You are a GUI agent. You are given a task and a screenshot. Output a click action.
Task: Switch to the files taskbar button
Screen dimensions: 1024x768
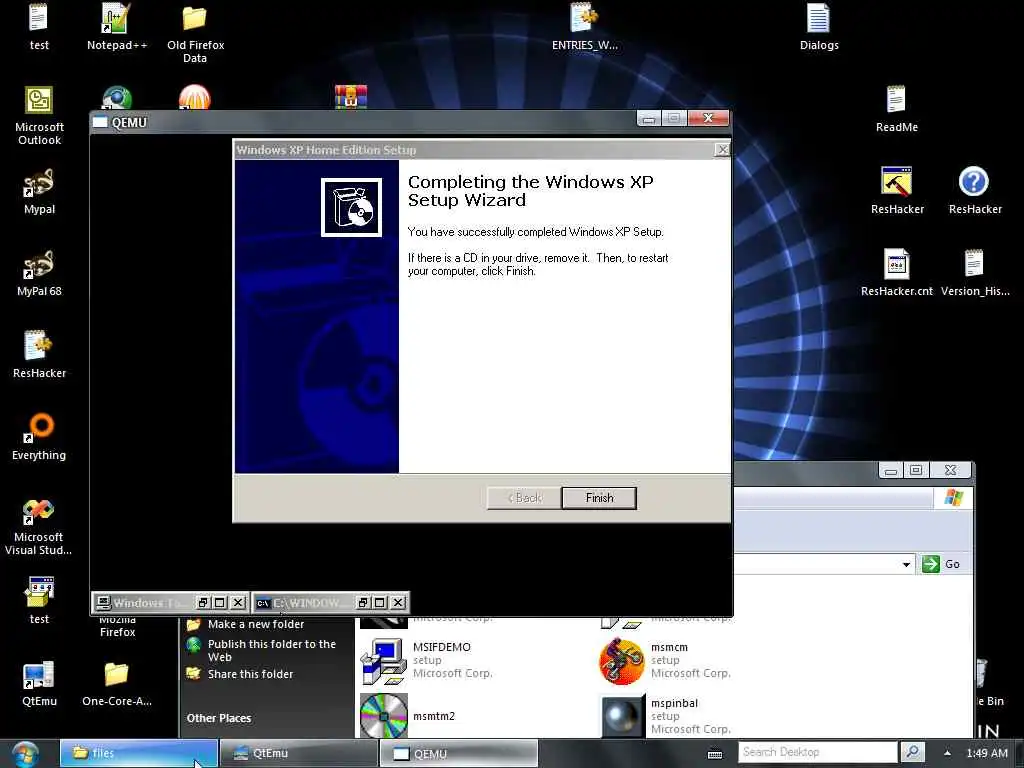point(138,753)
